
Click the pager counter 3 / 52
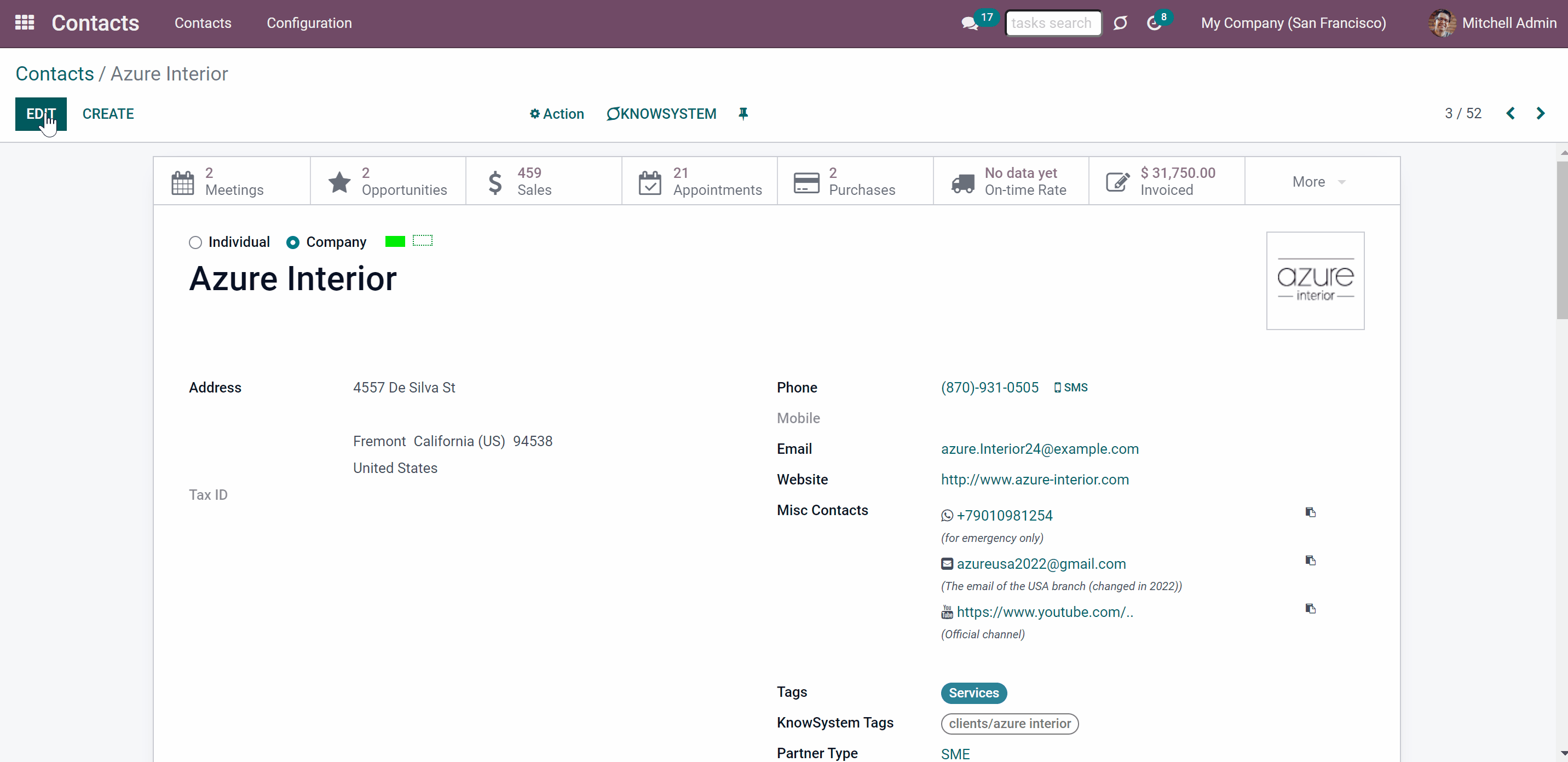(1463, 113)
